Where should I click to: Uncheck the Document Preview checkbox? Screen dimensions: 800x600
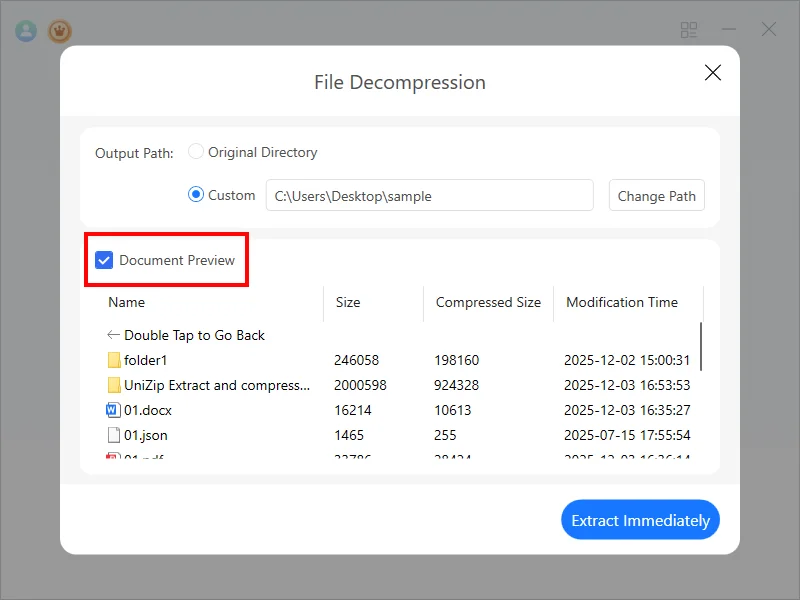click(x=104, y=260)
